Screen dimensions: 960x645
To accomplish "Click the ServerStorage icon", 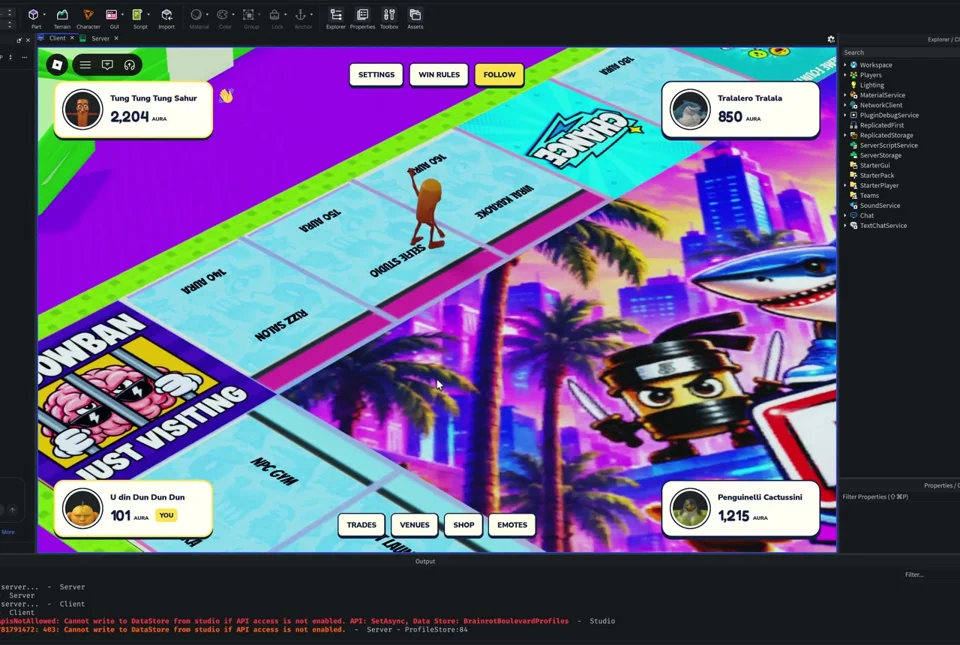I will coord(853,155).
